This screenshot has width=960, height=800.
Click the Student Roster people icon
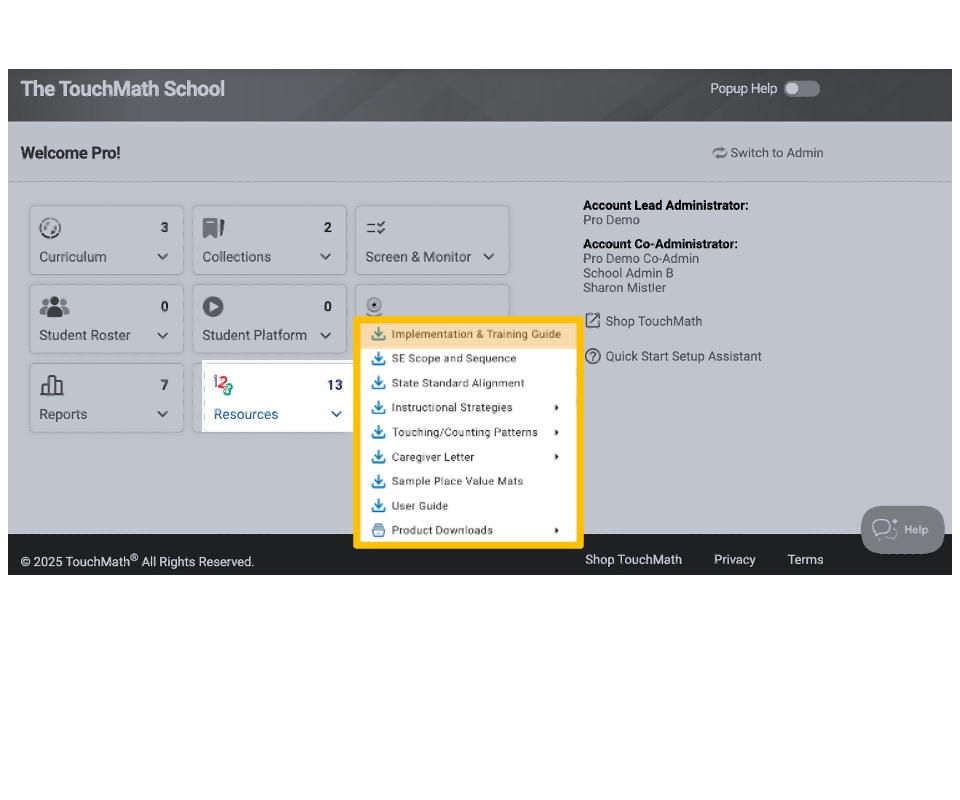click(x=54, y=306)
